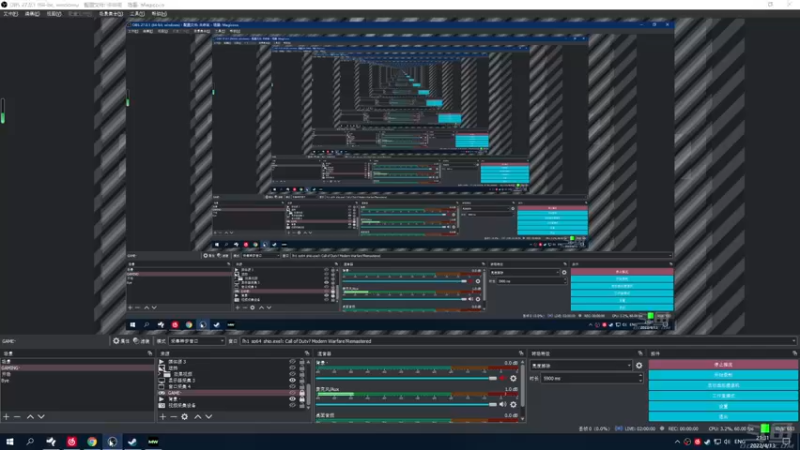Click the Sources list vertical scrollbar

[308, 393]
